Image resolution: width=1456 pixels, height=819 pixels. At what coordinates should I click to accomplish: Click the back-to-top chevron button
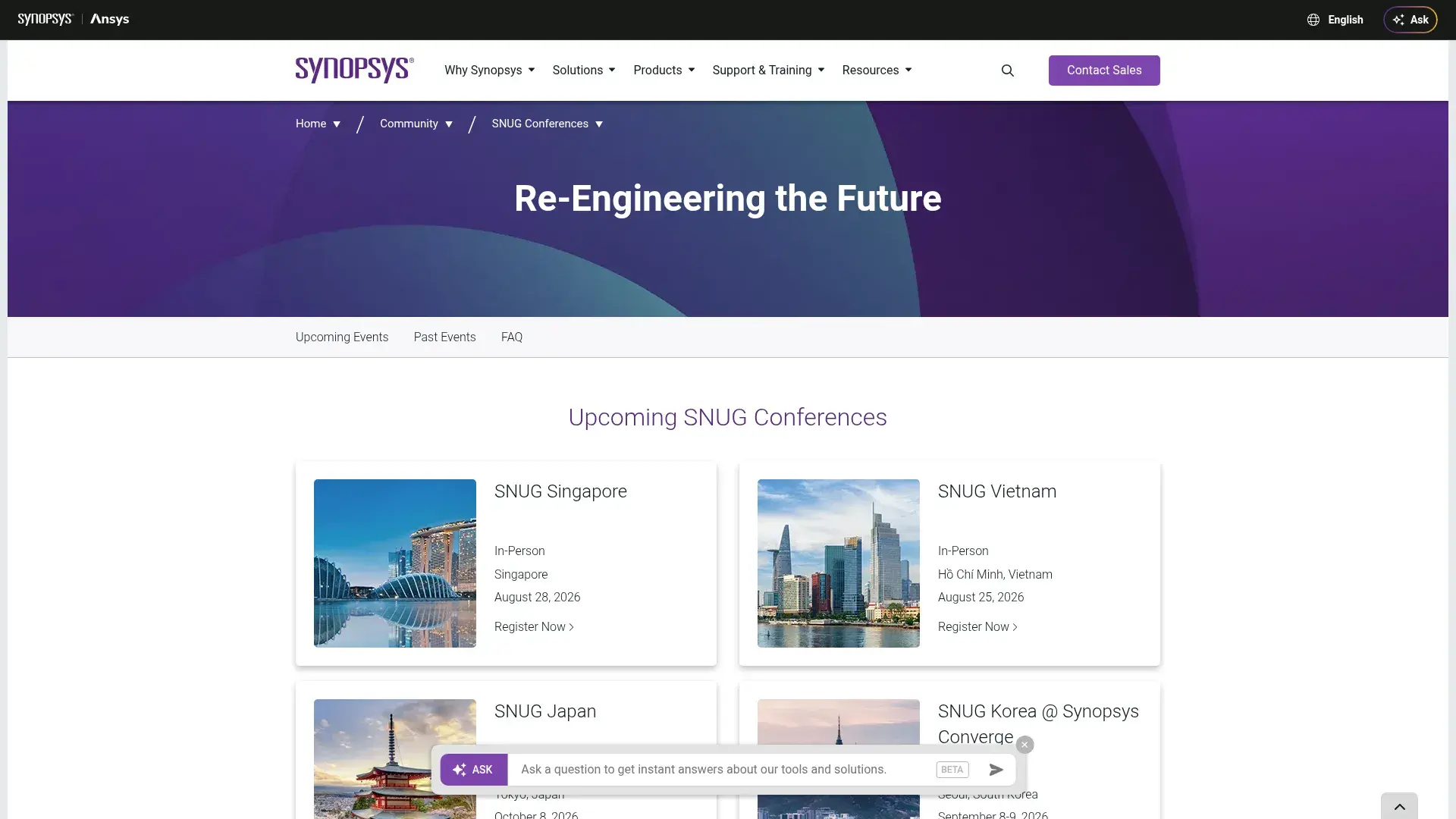tap(1399, 806)
